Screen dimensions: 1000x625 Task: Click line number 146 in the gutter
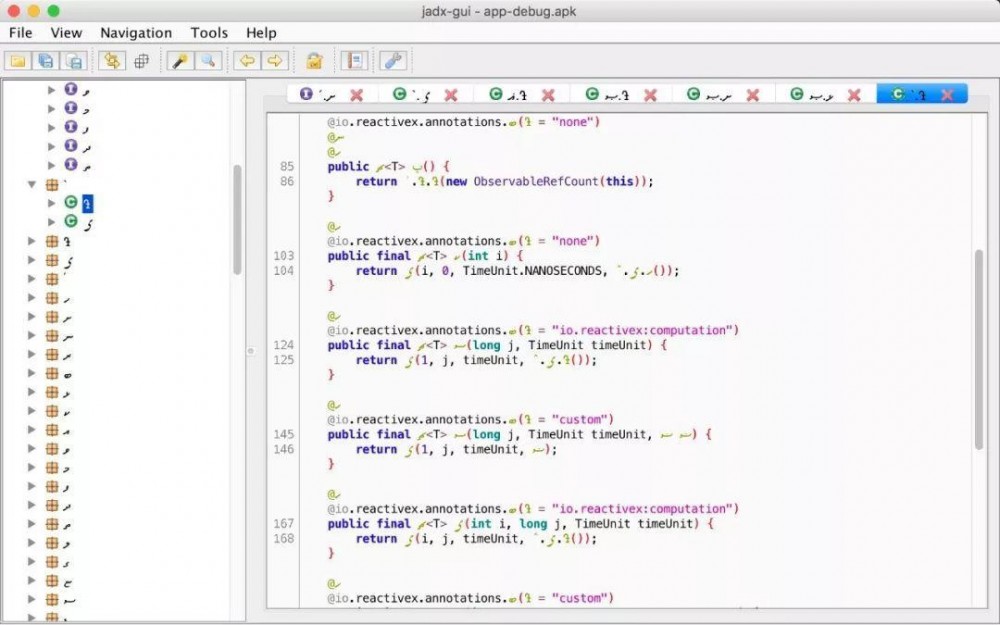pyautogui.click(x=284, y=450)
